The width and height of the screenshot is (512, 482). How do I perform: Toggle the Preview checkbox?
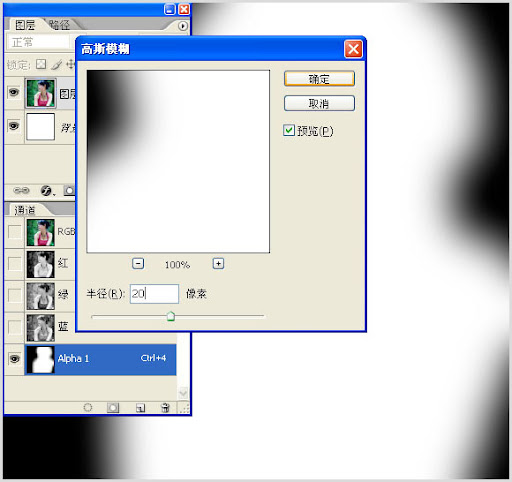point(289,130)
